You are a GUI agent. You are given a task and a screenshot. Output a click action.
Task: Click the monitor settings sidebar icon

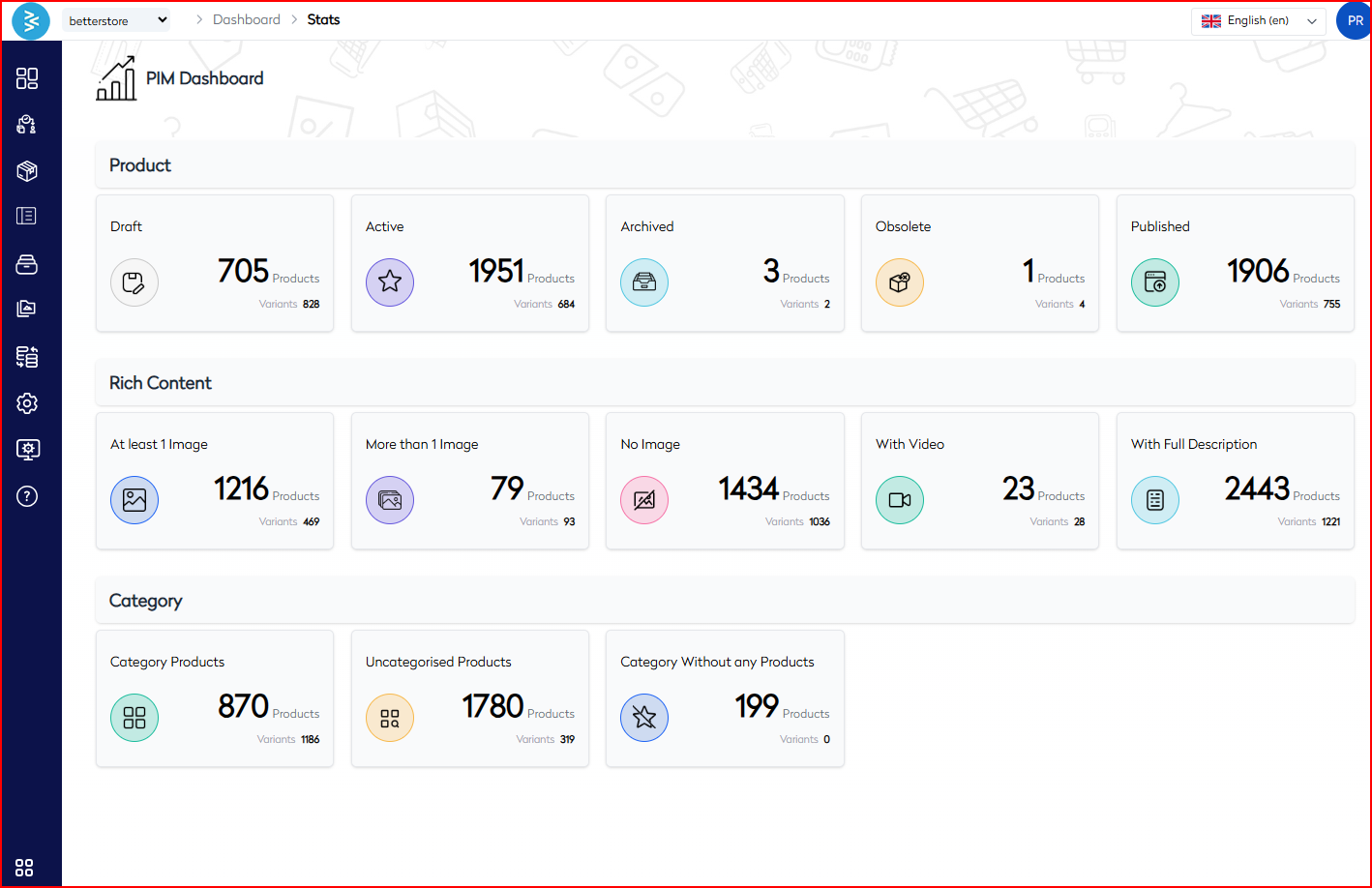[27, 450]
